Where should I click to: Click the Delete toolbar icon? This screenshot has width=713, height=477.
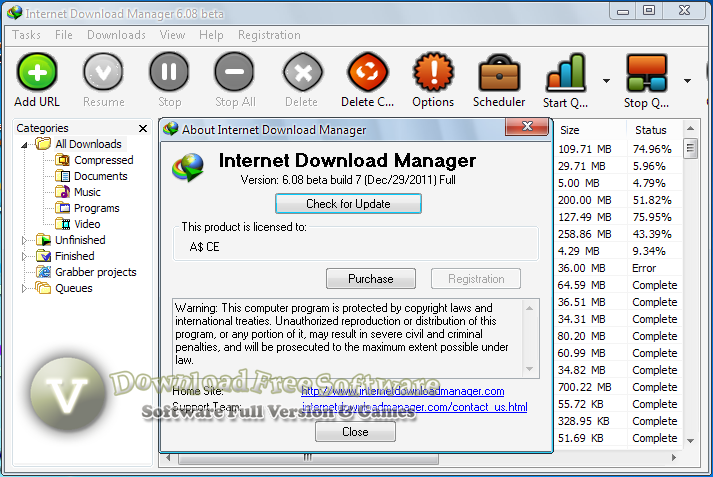(x=302, y=73)
